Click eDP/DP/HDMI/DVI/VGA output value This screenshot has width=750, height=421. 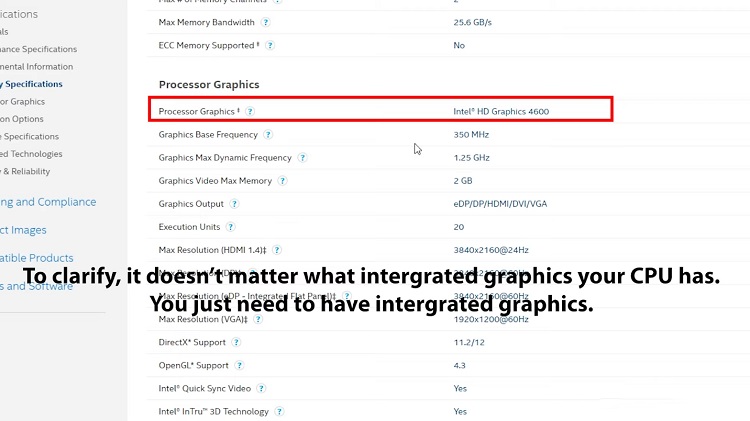click(500, 204)
